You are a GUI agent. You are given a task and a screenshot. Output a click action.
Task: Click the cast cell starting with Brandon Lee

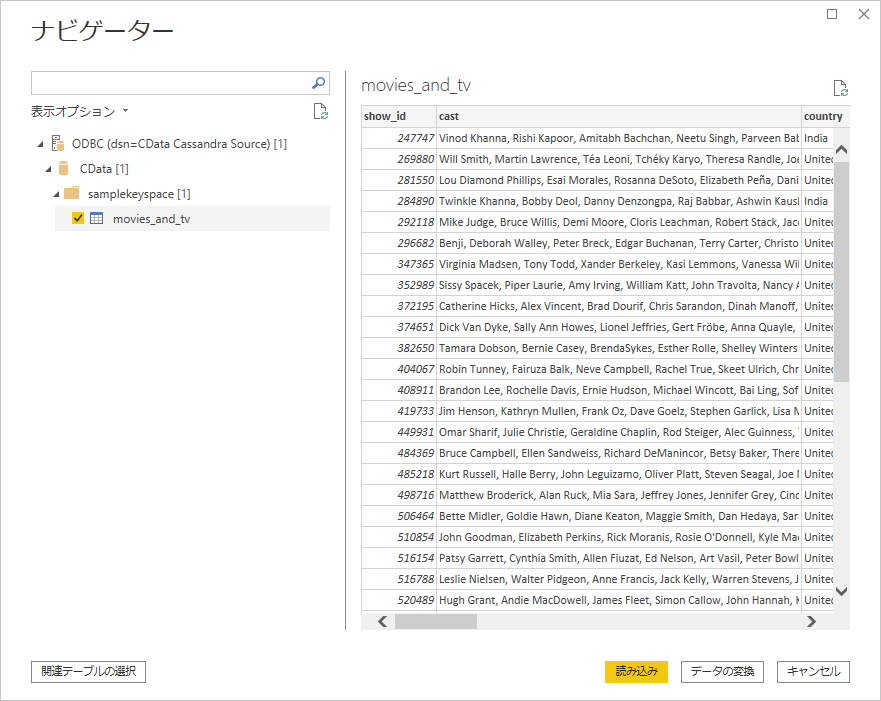619,390
